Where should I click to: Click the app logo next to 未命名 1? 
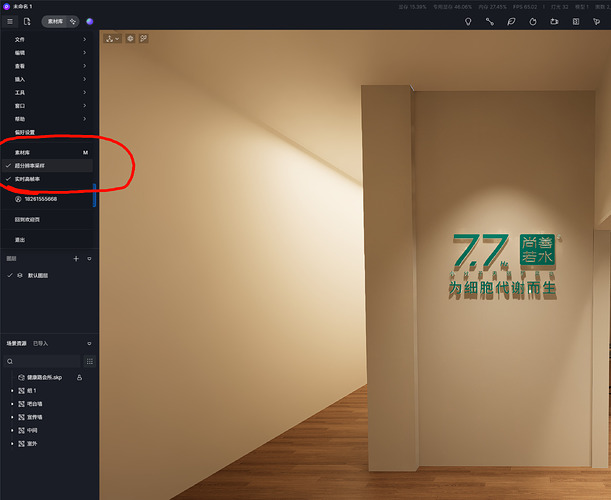(6, 6)
